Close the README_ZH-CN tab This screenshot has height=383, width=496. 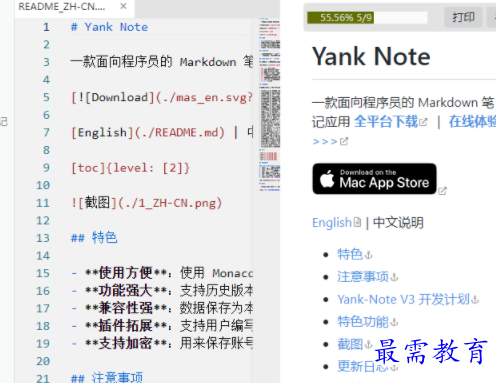(123, 6)
